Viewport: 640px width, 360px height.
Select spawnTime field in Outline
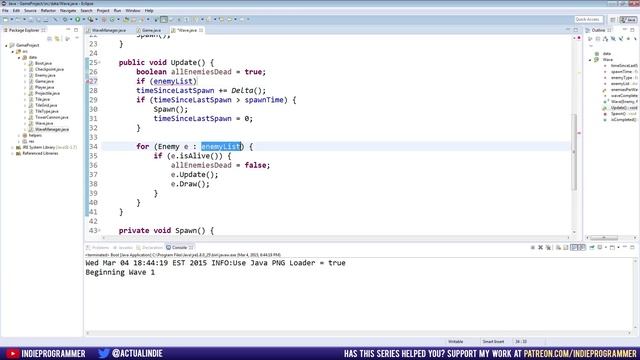coord(621,72)
